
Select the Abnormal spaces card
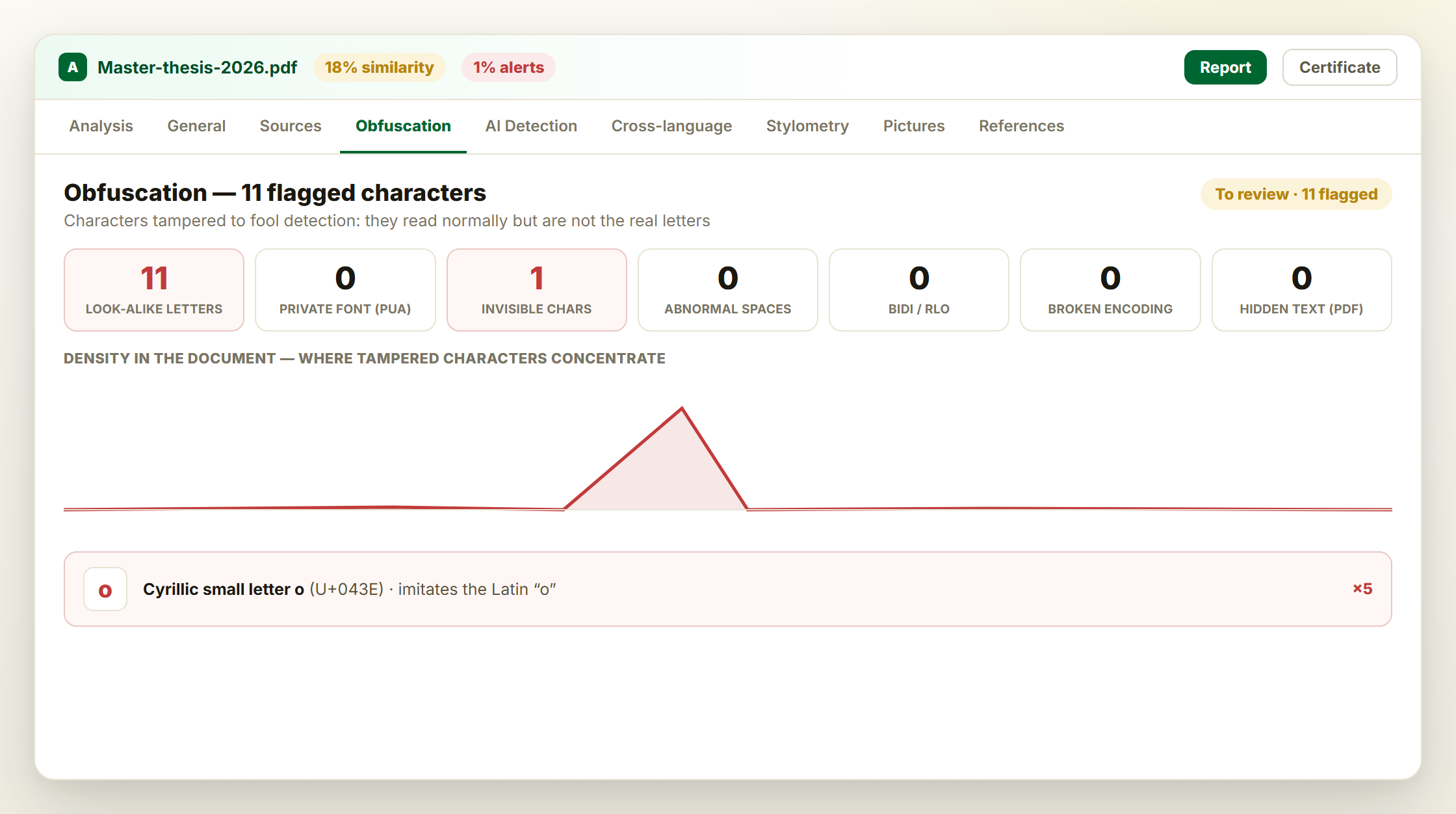point(728,290)
